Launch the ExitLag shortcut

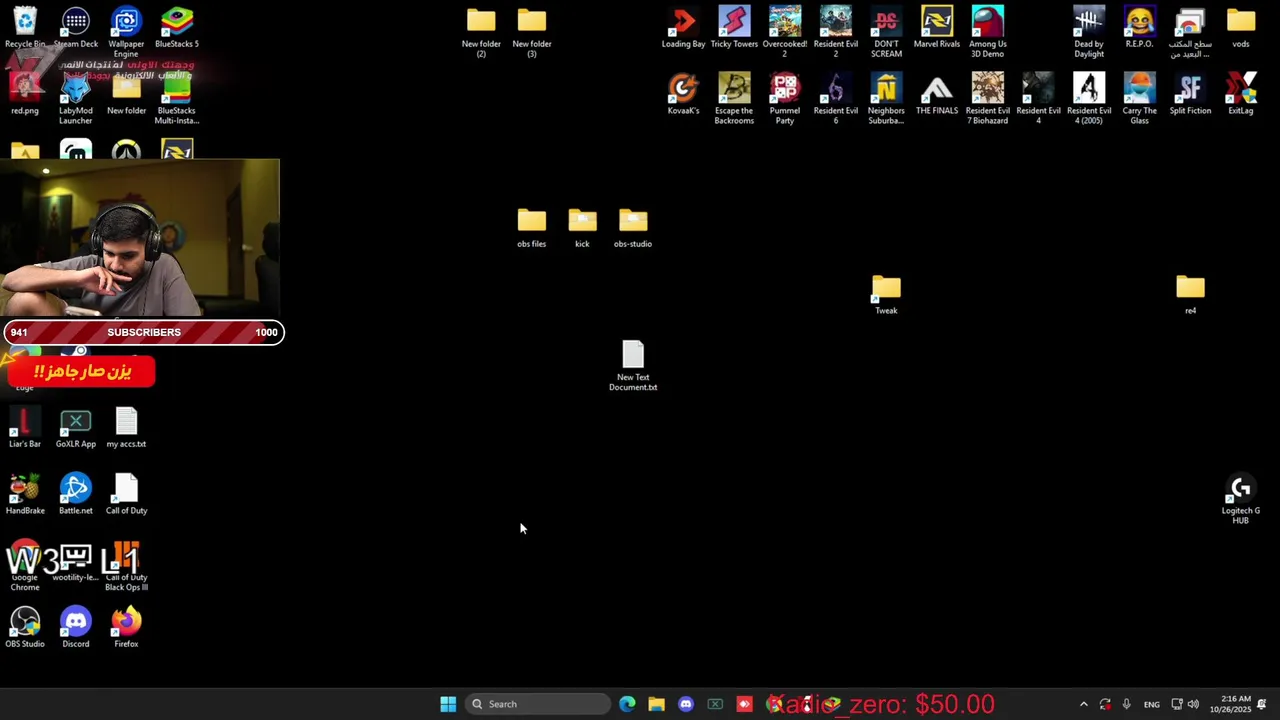pos(1241,94)
